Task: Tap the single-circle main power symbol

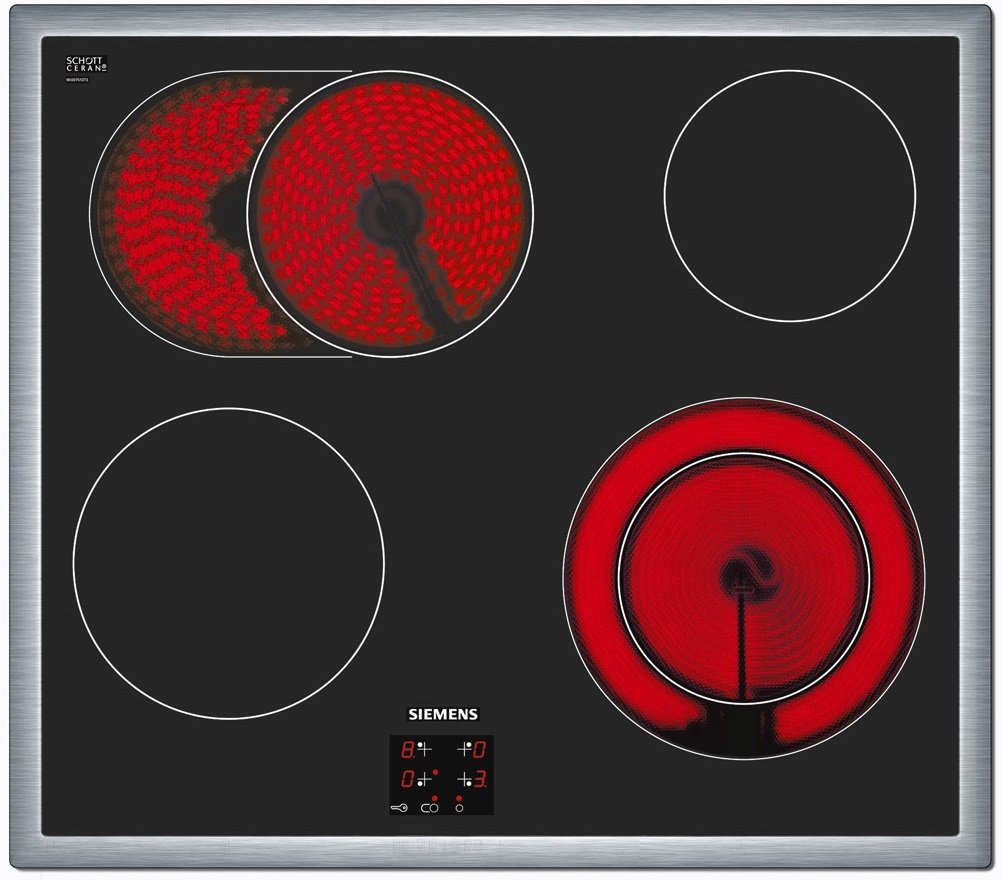Action: (459, 807)
